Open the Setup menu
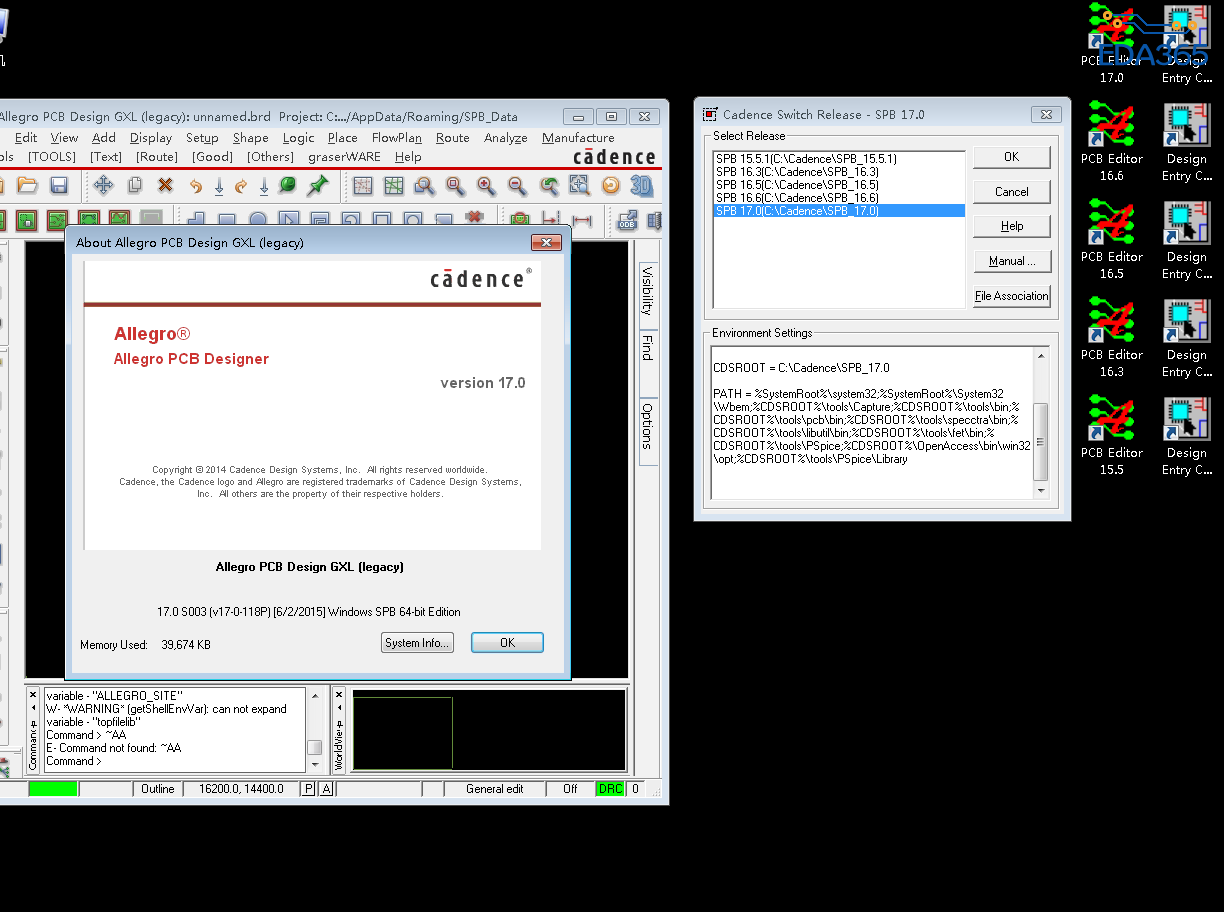This screenshot has width=1224, height=912. 202,138
